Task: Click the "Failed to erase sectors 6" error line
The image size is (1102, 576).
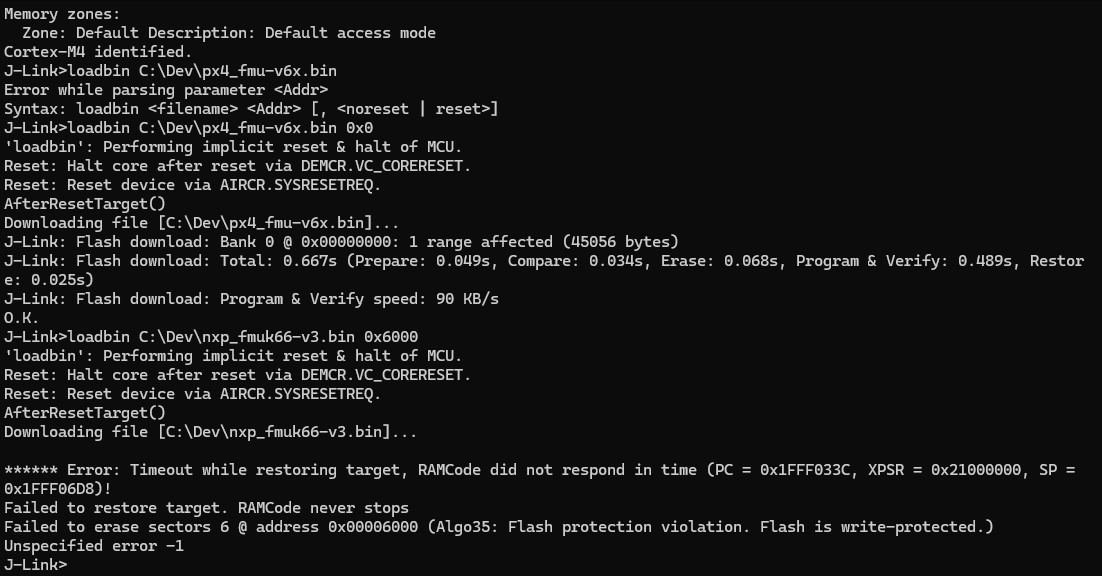Action: (x=497, y=527)
